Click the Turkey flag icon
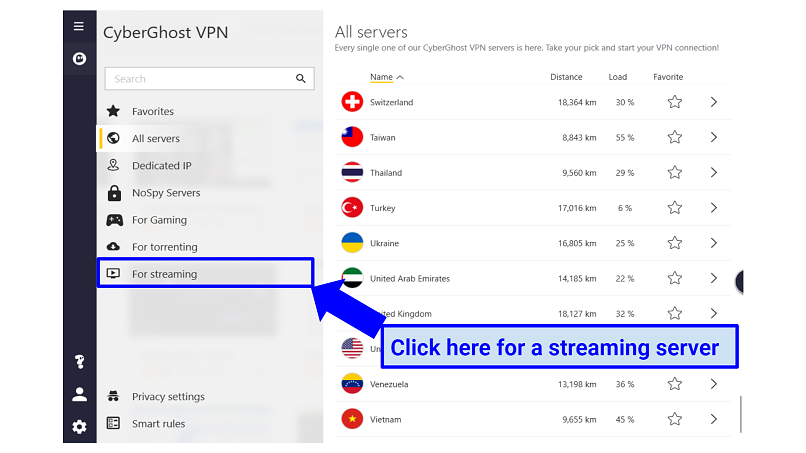 coord(352,208)
